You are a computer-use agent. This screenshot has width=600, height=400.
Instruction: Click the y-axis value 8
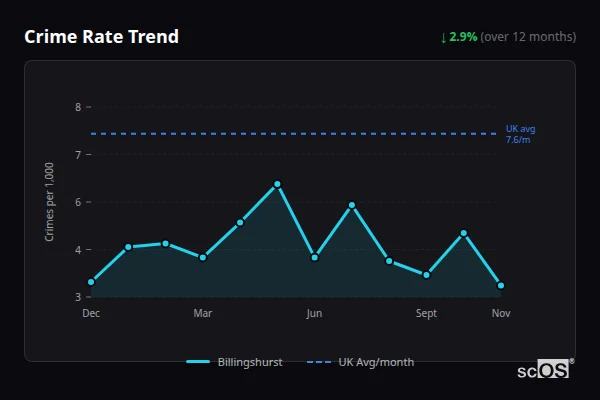click(x=78, y=107)
